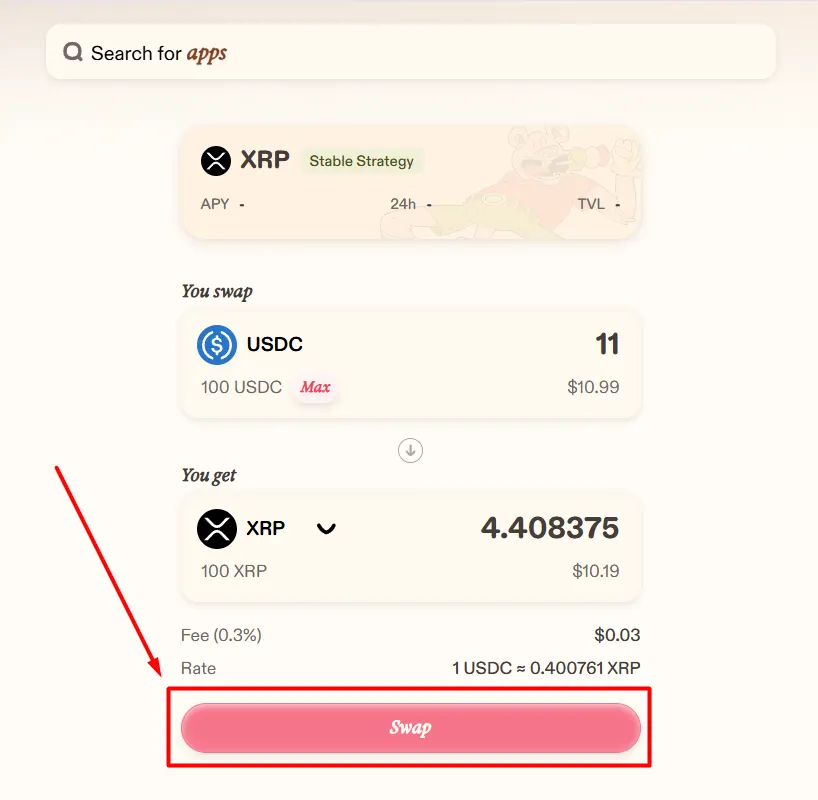Click the 4.408375 XRP output amount
This screenshot has height=800, width=818.
[550, 528]
